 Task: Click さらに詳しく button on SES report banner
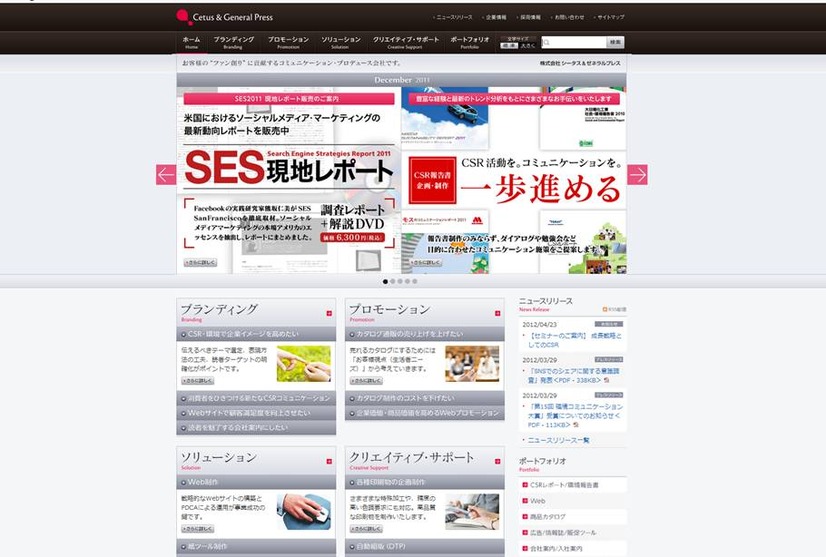click(x=200, y=262)
